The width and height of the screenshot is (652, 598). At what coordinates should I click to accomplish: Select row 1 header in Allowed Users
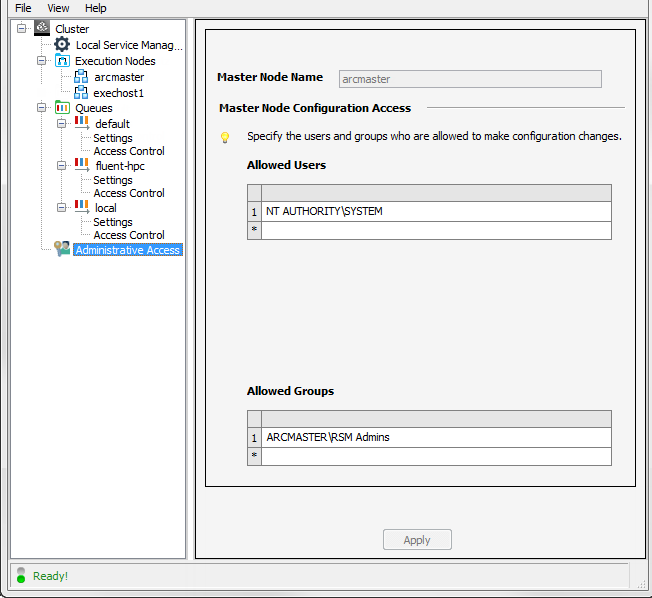click(254, 212)
